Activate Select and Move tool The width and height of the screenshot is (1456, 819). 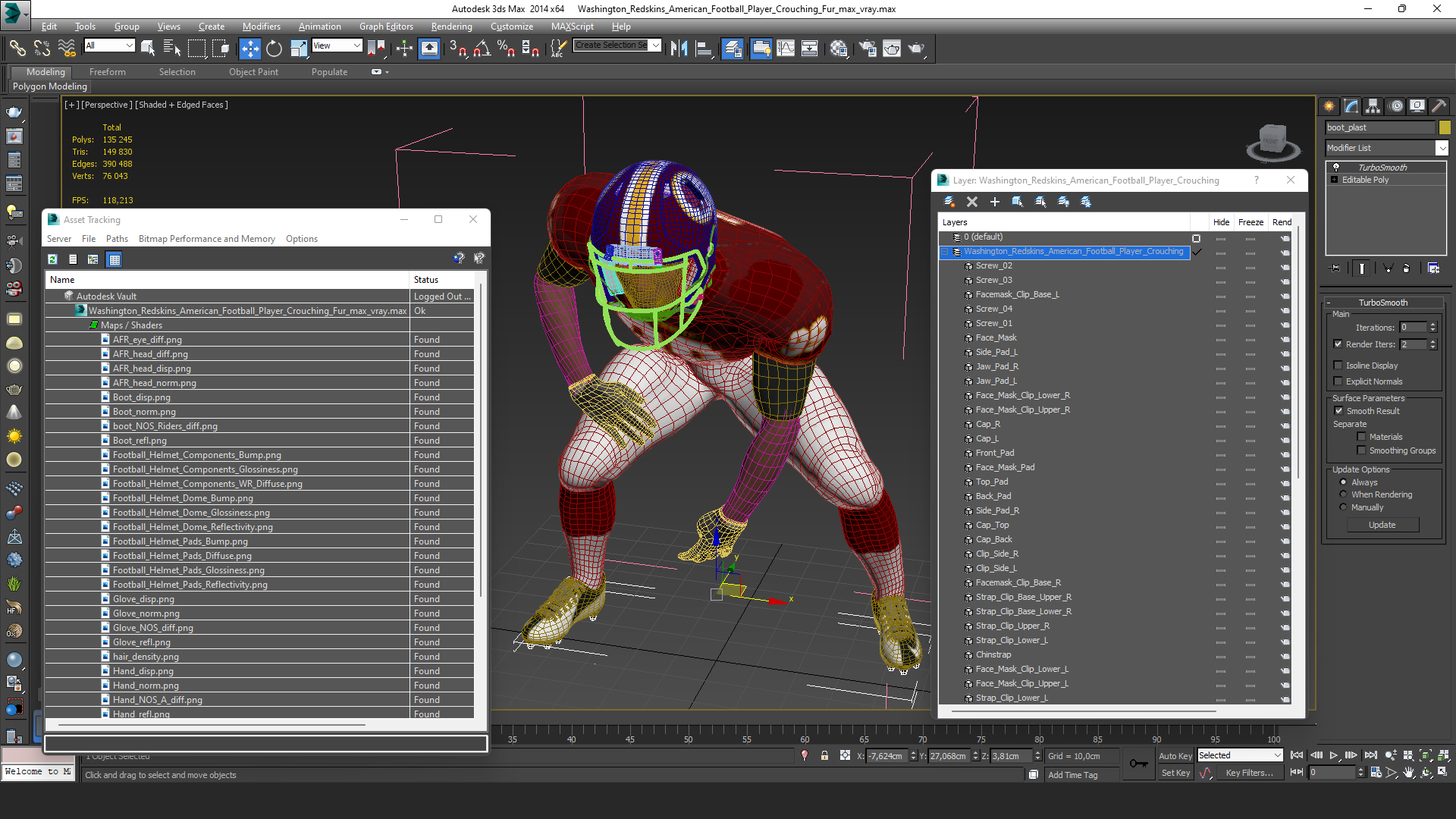[x=249, y=49]
